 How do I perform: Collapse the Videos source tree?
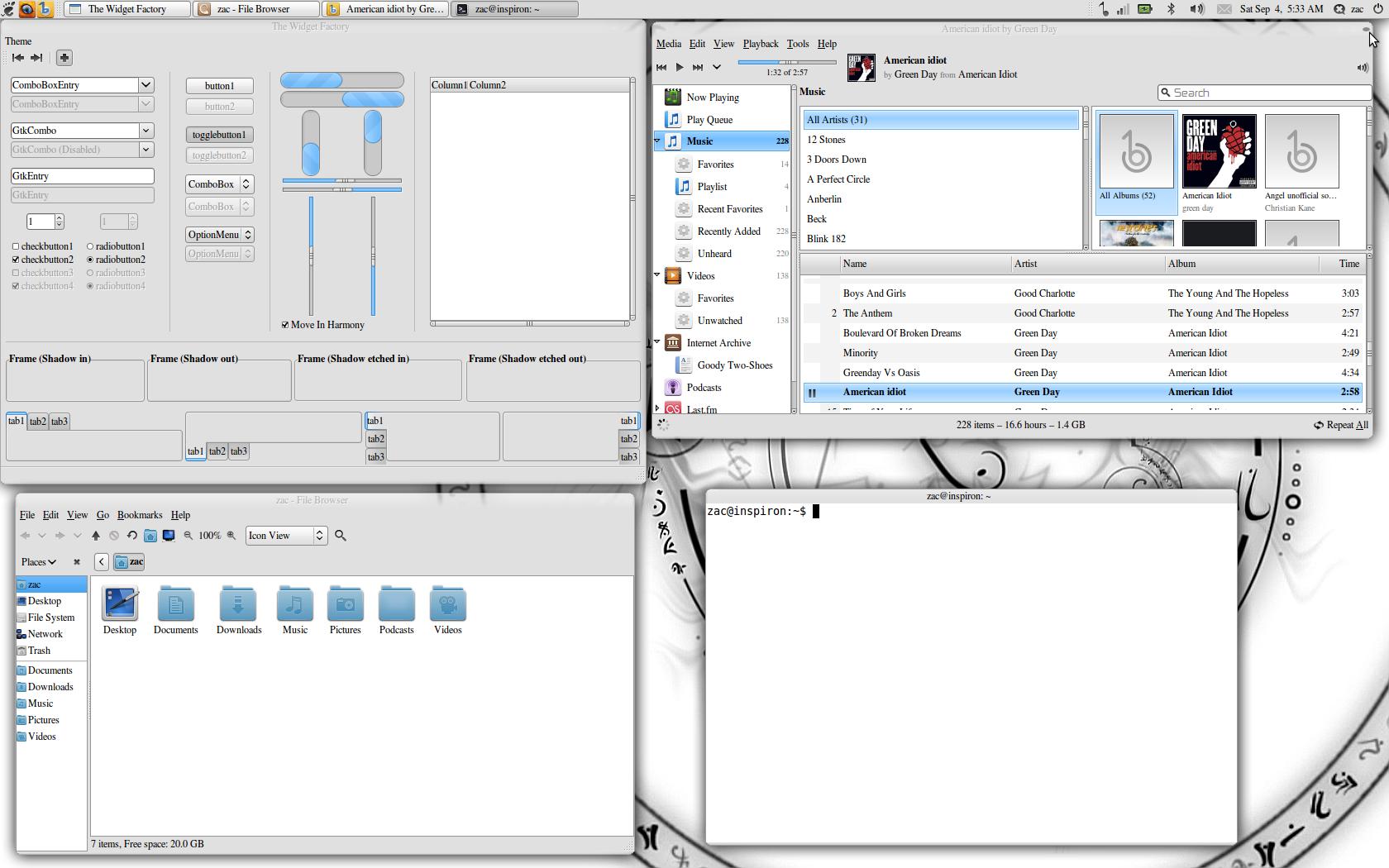(x=657, y=275)
